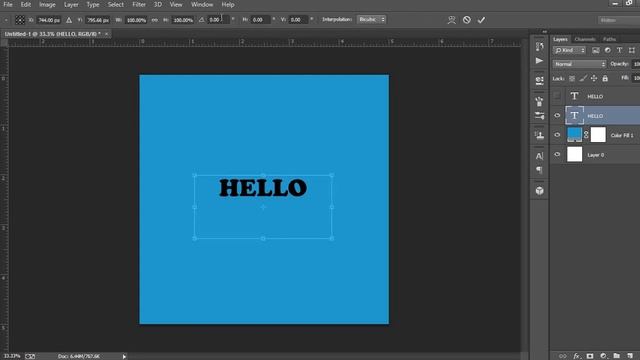
Task: Open the Select menu
Action: coord(116,5)
